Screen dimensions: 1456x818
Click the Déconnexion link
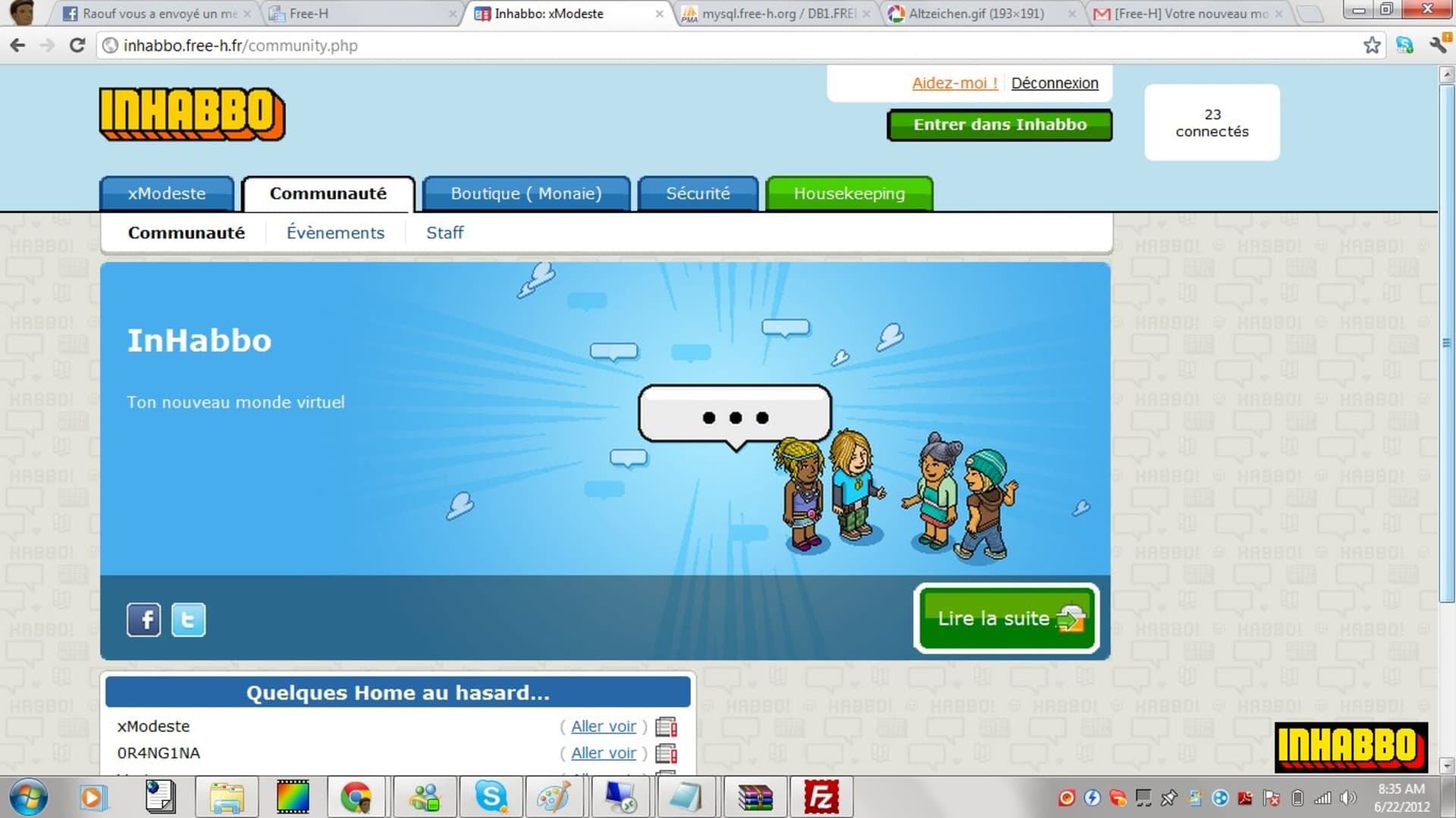(1054, 83)
